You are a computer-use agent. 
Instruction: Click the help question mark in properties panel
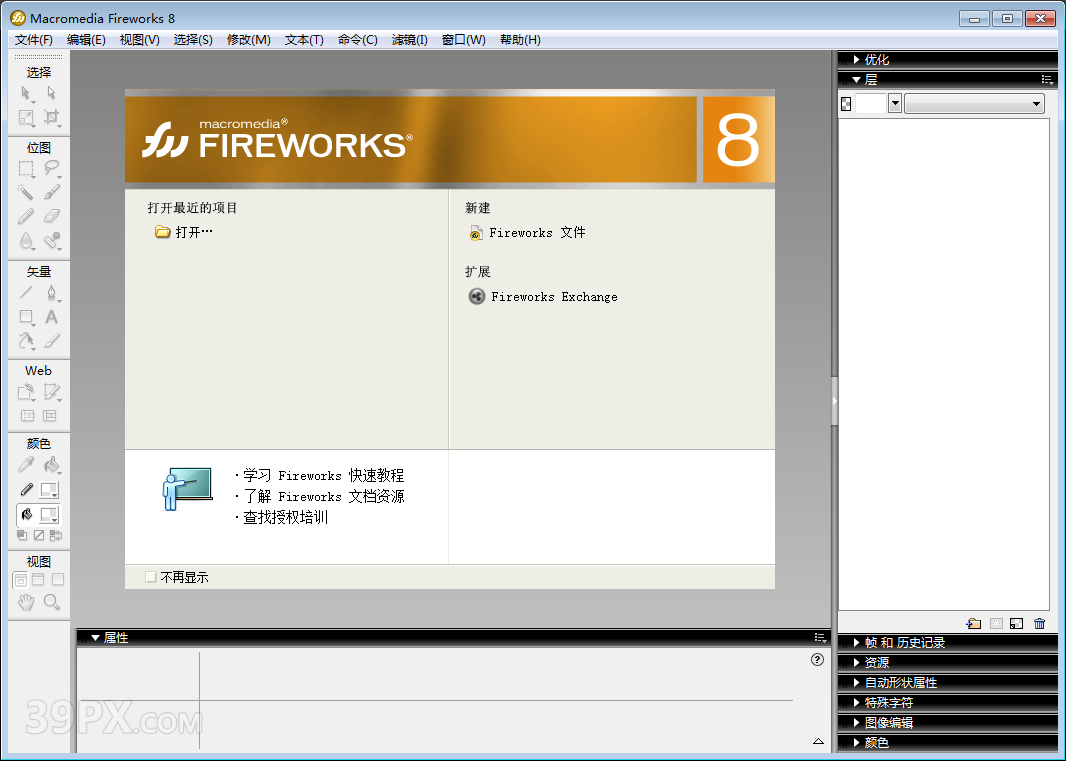817,660
